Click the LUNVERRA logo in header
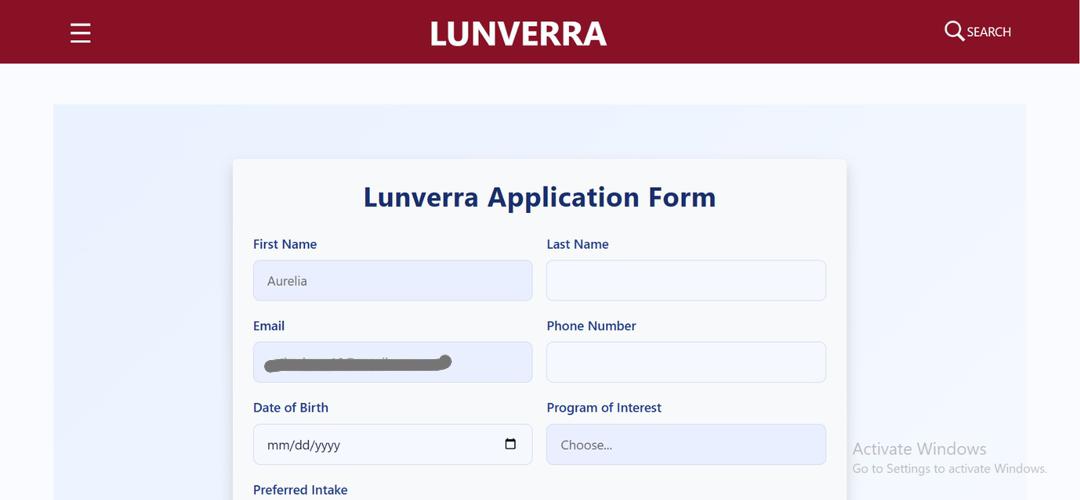Screen dimensions: 1080x500 [x=518, y=33]
